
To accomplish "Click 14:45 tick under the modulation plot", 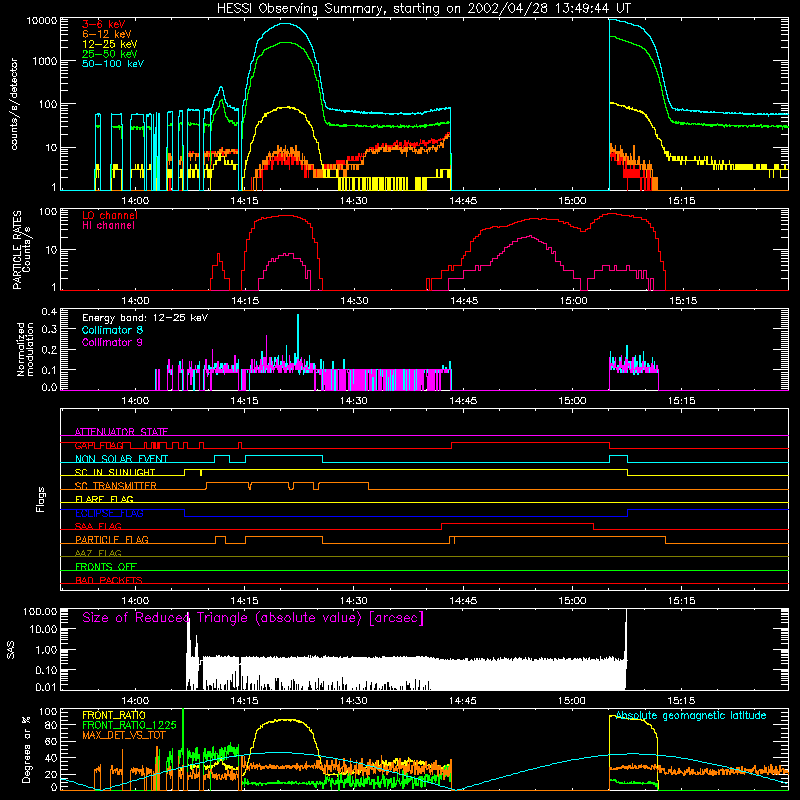I will pyautogui.click(x=463, y=401).
